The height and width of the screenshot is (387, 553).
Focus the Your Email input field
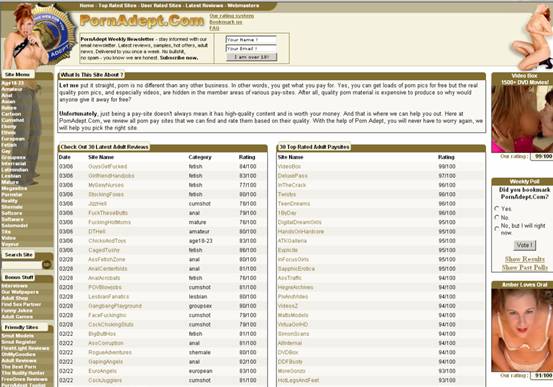pos(251,48)
